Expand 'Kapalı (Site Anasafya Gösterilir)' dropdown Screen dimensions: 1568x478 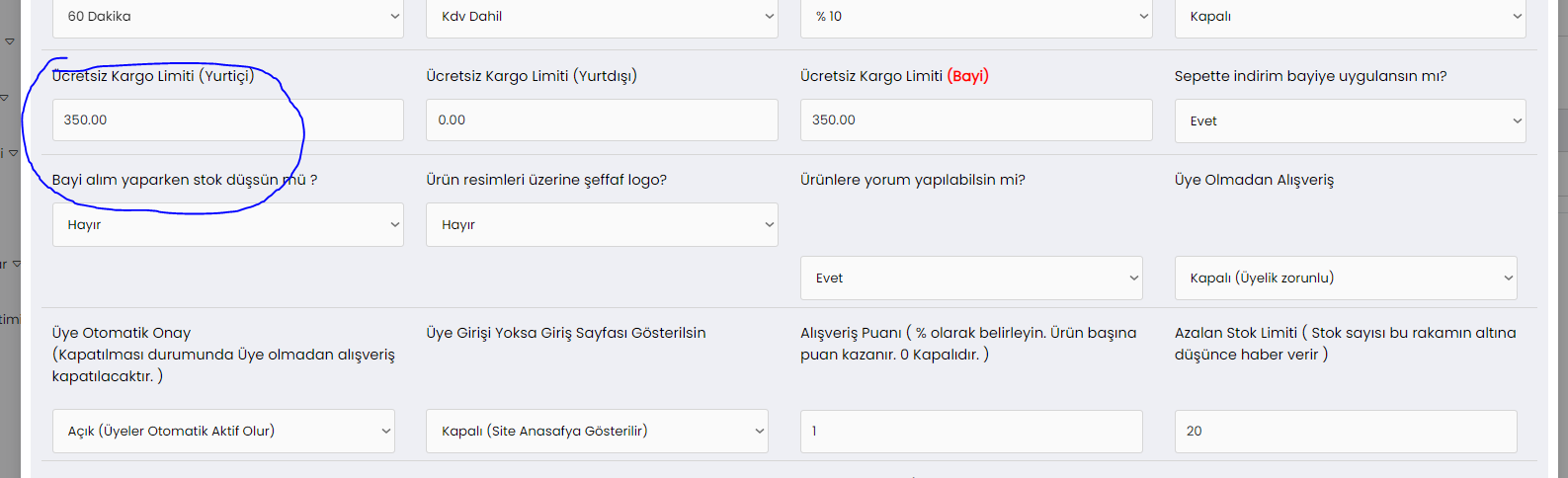point(597,432)
